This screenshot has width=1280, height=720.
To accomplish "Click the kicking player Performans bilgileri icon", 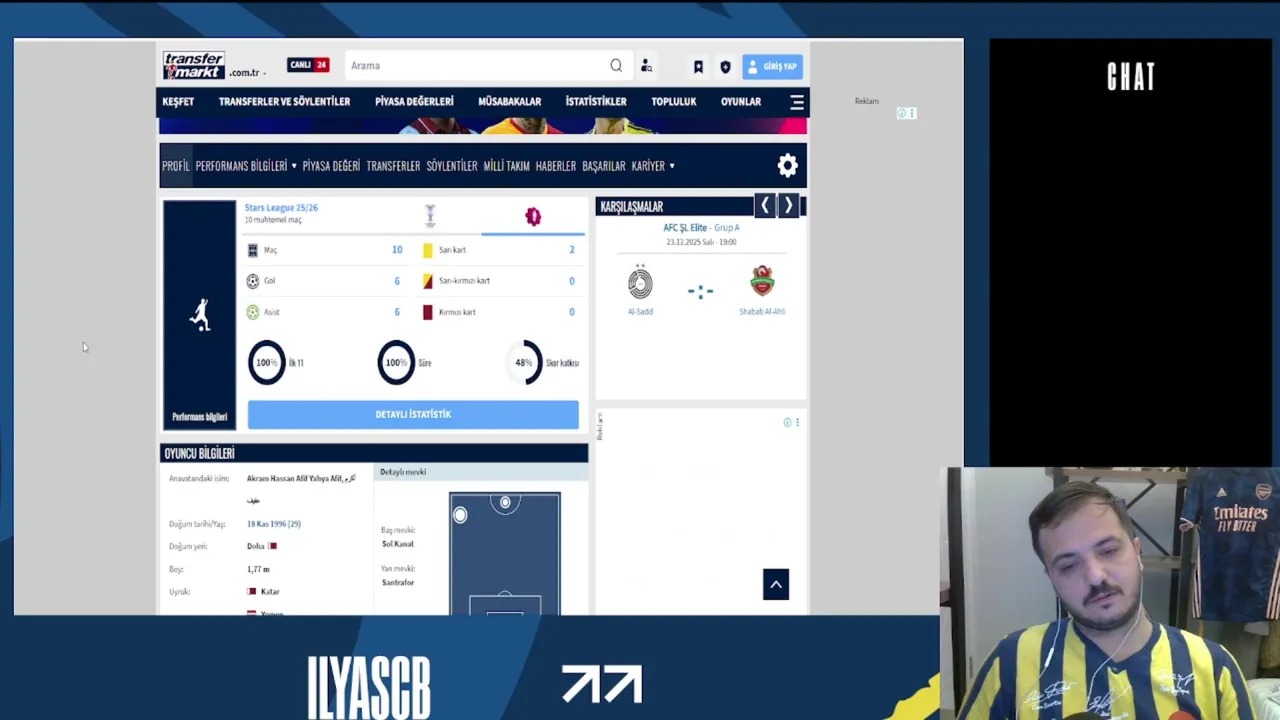I will coord(200,315).
